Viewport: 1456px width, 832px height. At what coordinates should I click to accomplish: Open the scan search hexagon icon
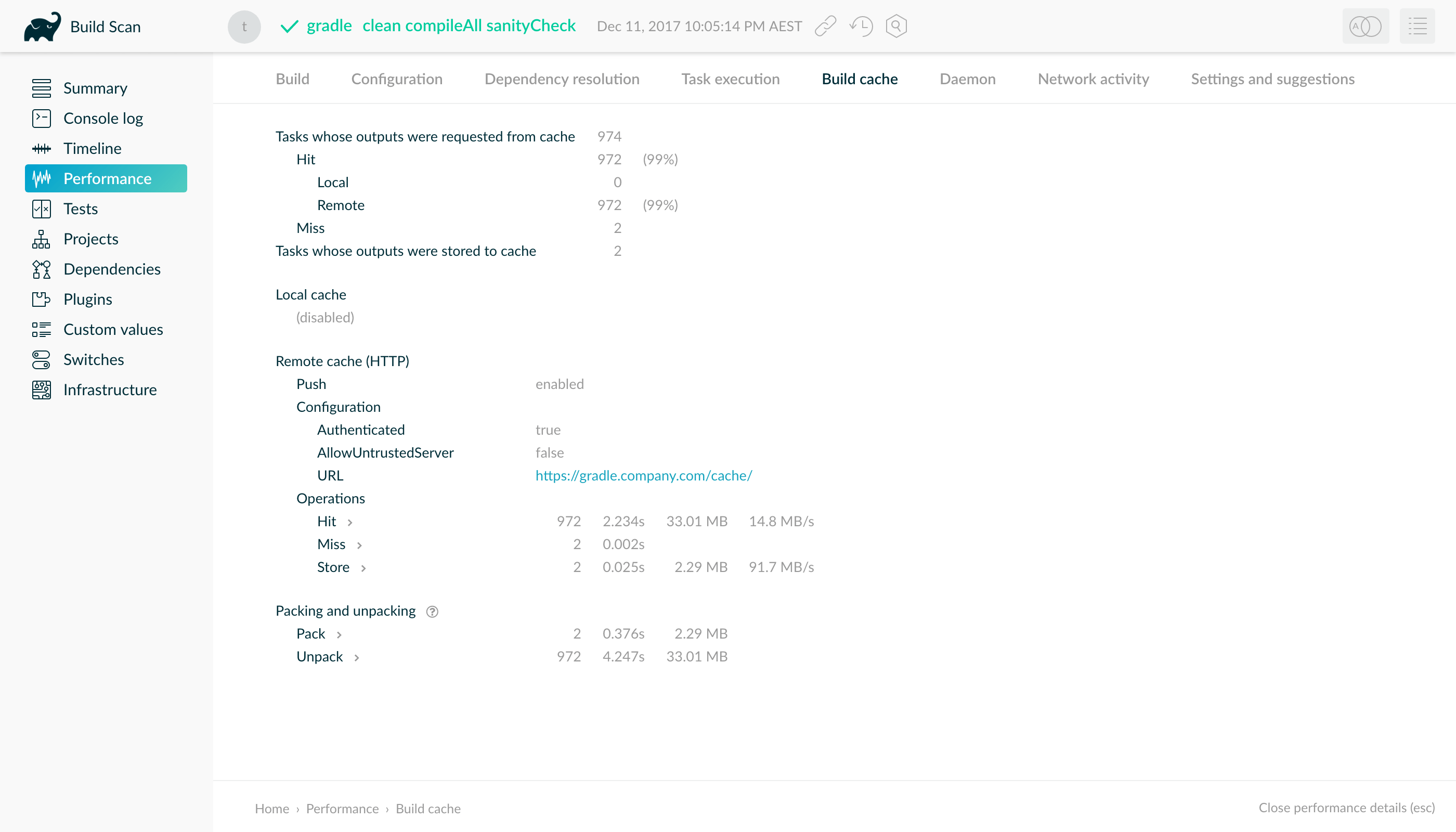895,25
